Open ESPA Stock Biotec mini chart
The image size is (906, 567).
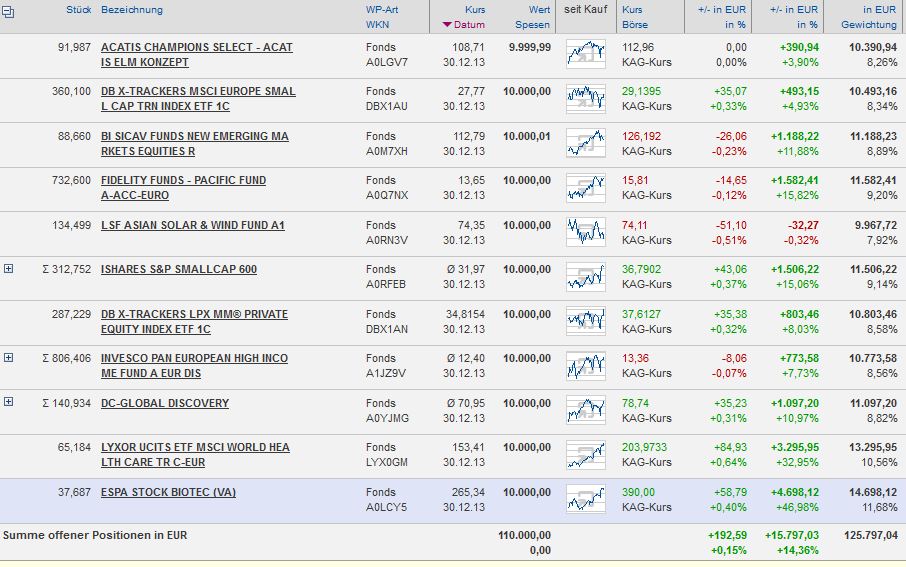click(x=586, y=499)
